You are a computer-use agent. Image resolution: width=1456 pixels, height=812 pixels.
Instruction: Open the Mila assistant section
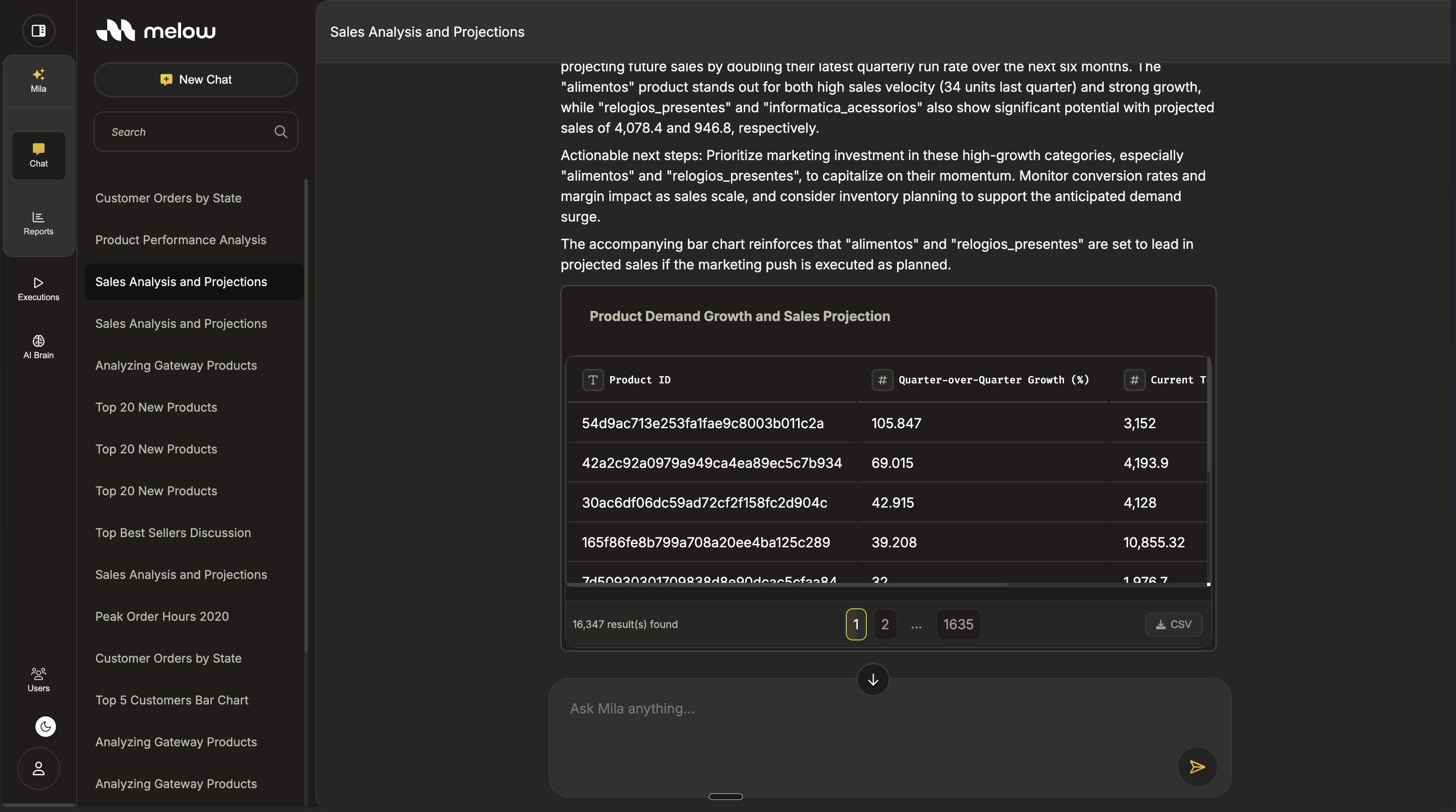[x=38, y=80]
